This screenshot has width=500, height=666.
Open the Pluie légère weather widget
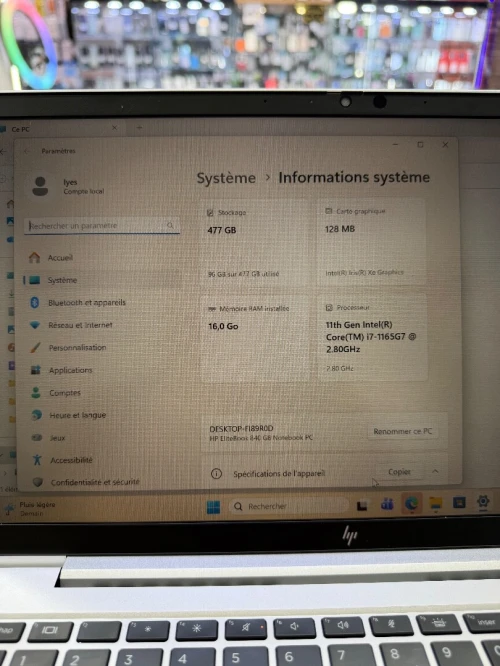tap(30, 509)
